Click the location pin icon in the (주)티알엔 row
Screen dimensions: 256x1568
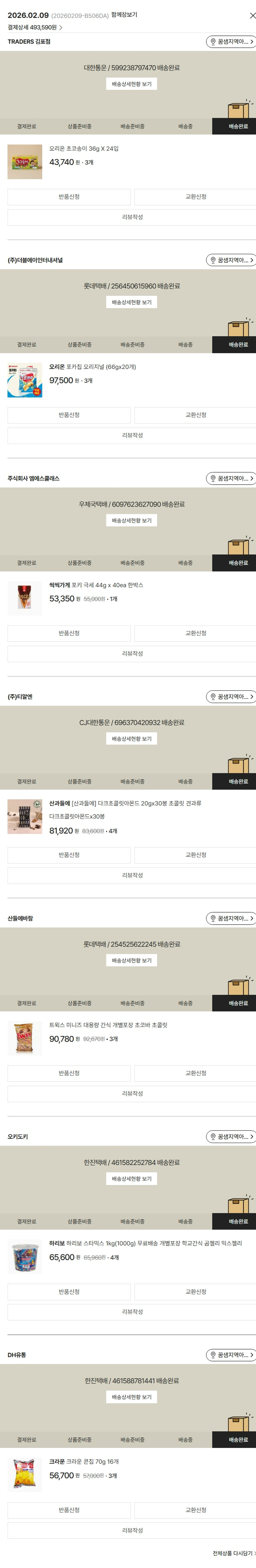pos(213,697)
